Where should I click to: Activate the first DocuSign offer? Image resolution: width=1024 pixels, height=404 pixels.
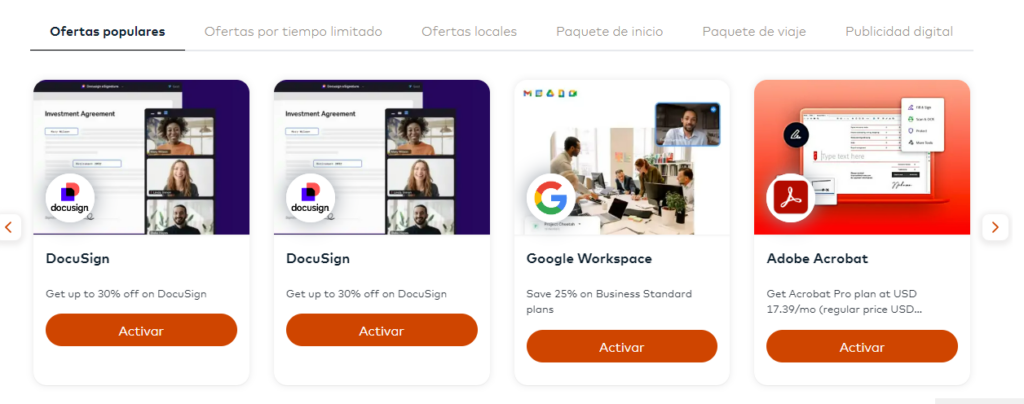[141, 330]
